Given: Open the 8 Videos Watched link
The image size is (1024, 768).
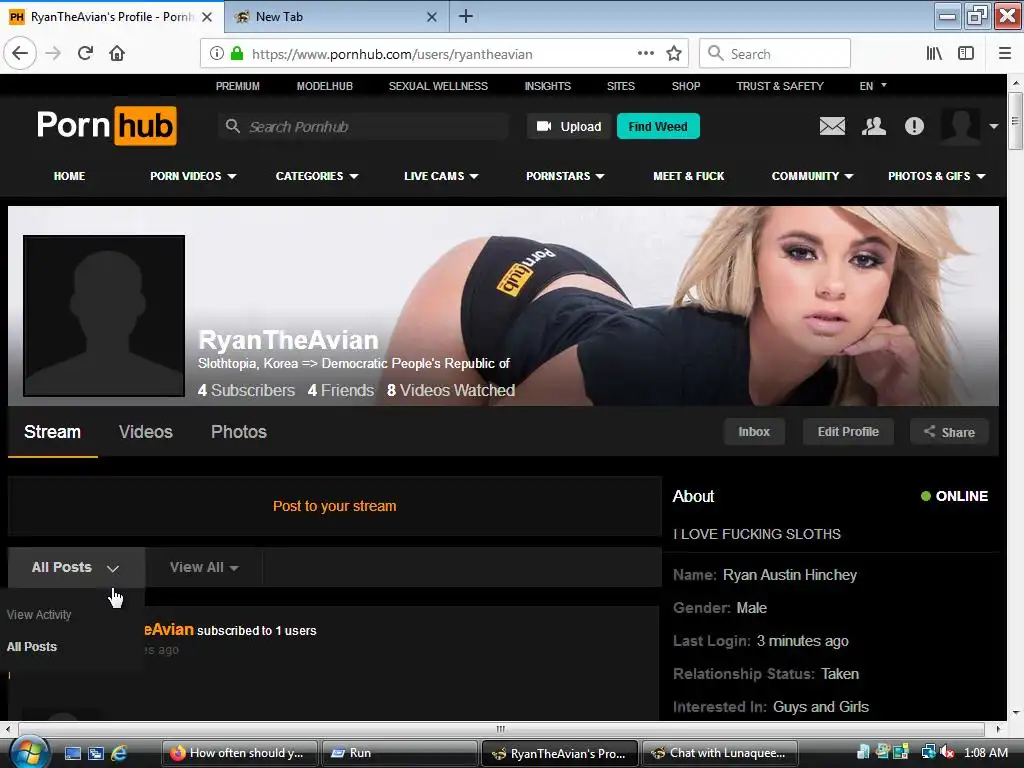Looking at the screenshot, I should point(451,391).
